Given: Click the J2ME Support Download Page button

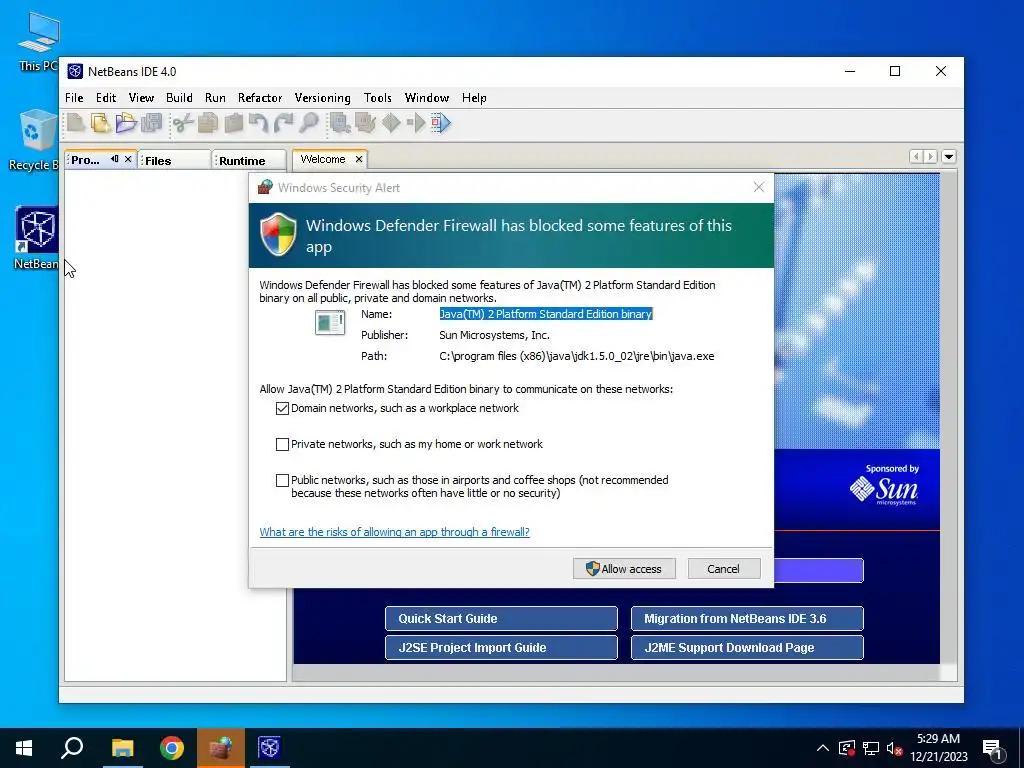Looking at the screenshot, I should (x=747, y=648).
